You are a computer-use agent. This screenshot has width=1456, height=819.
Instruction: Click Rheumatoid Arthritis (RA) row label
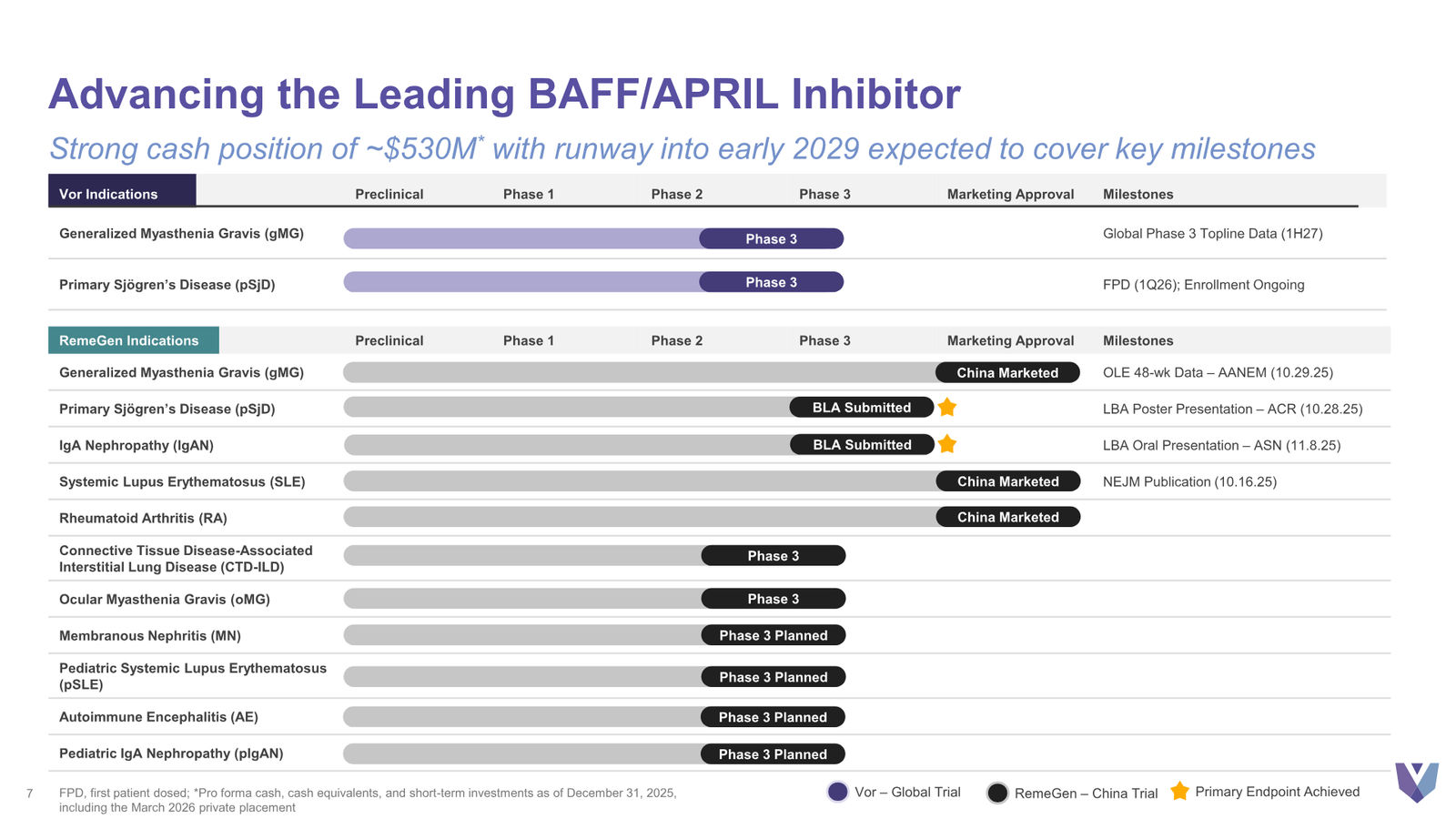click(x=143, y=518)
